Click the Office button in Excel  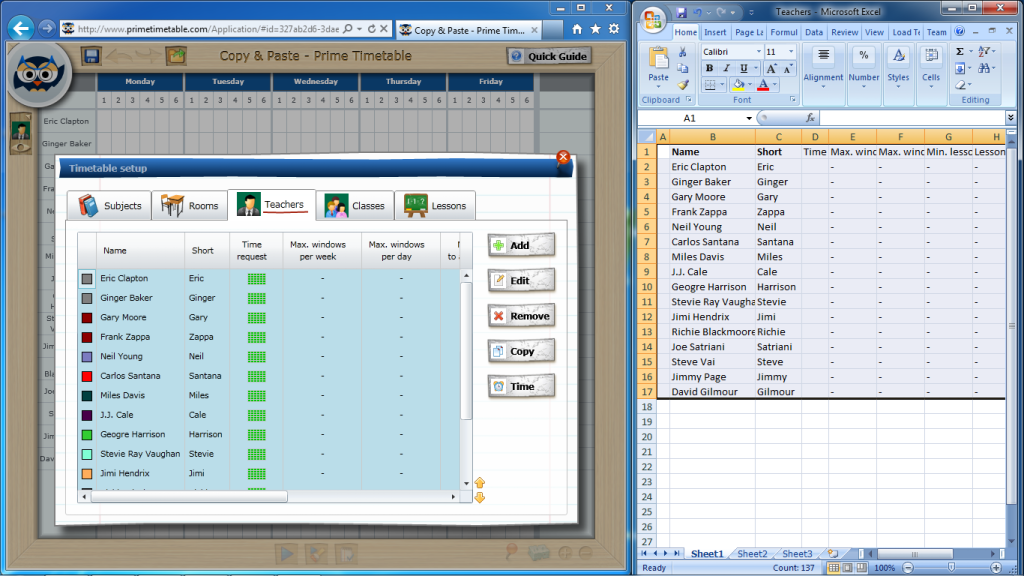[x=653, y=19]
